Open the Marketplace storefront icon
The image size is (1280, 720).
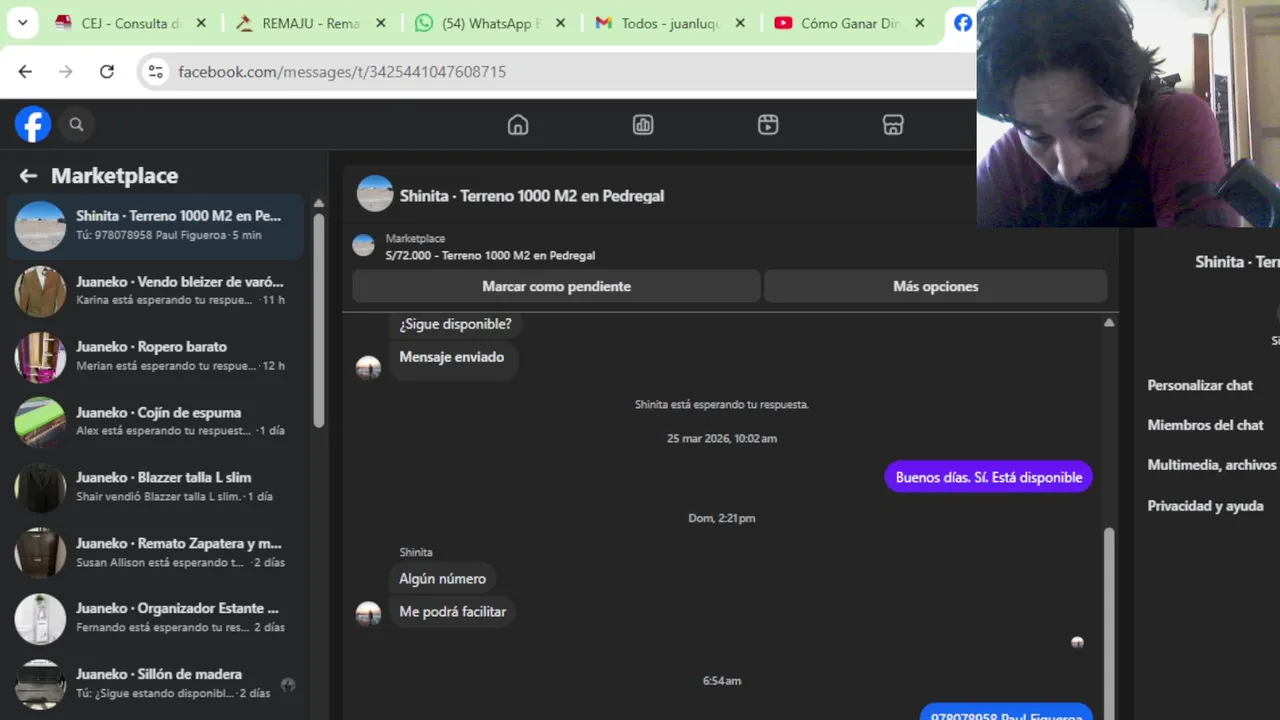893,125
